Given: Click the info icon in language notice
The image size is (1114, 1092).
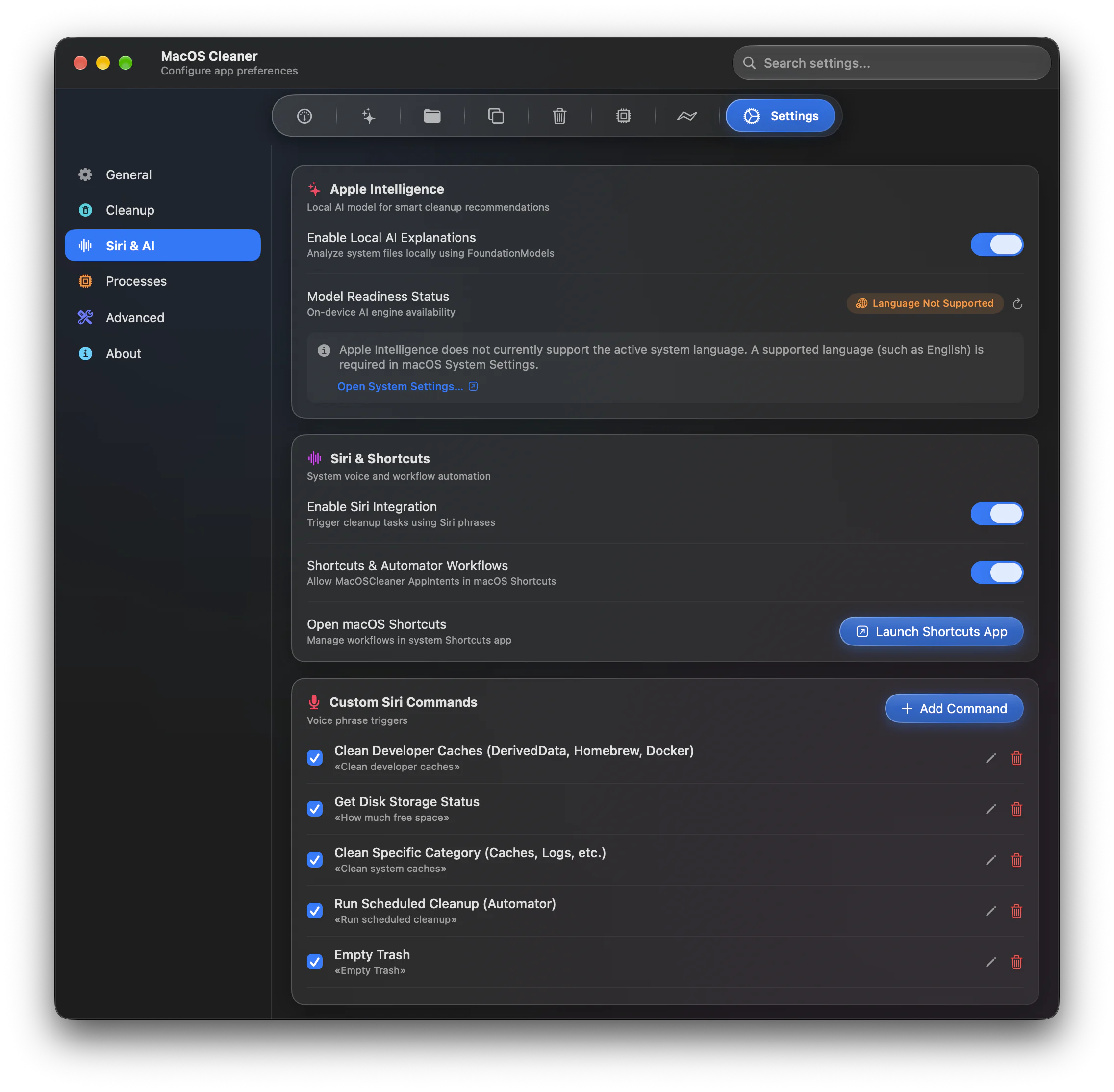Looking at the screenshot, I should (324, 350).
